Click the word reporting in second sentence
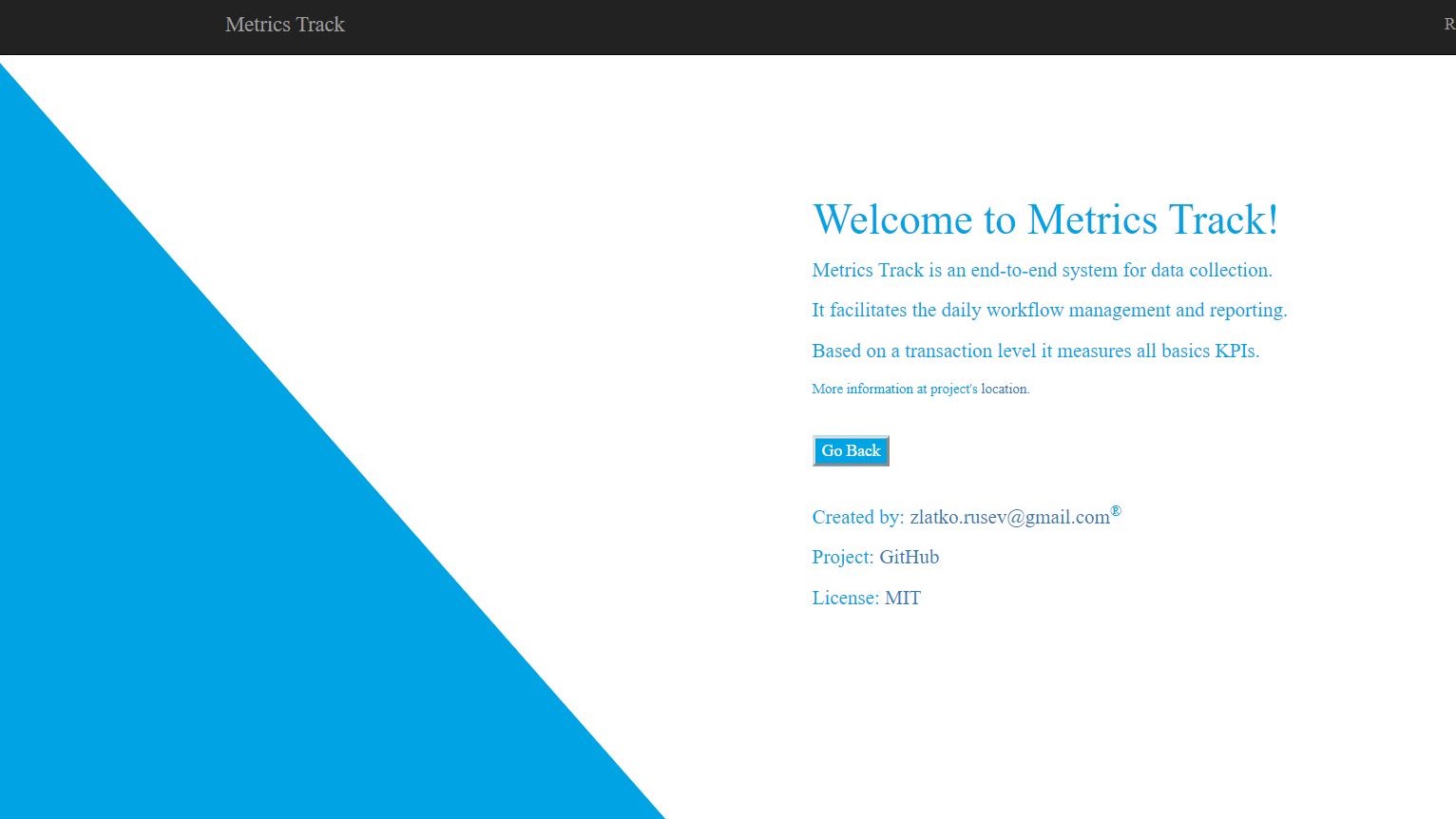The width and height of the screenshot is (1456, 819). 1248,311
